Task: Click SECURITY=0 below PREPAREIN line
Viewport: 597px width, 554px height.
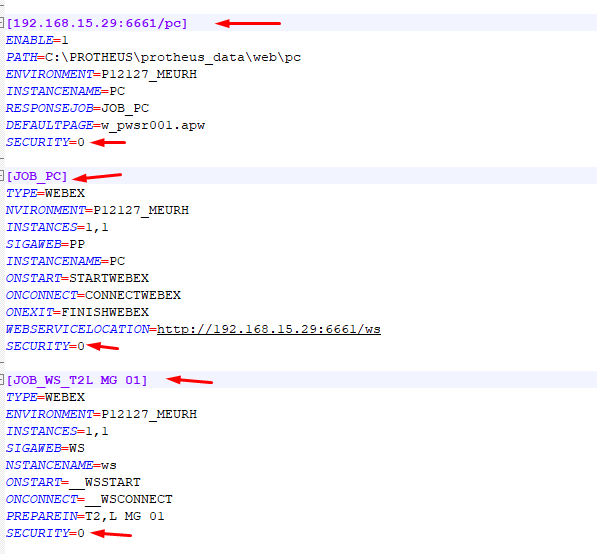Action: pos(45,533)
